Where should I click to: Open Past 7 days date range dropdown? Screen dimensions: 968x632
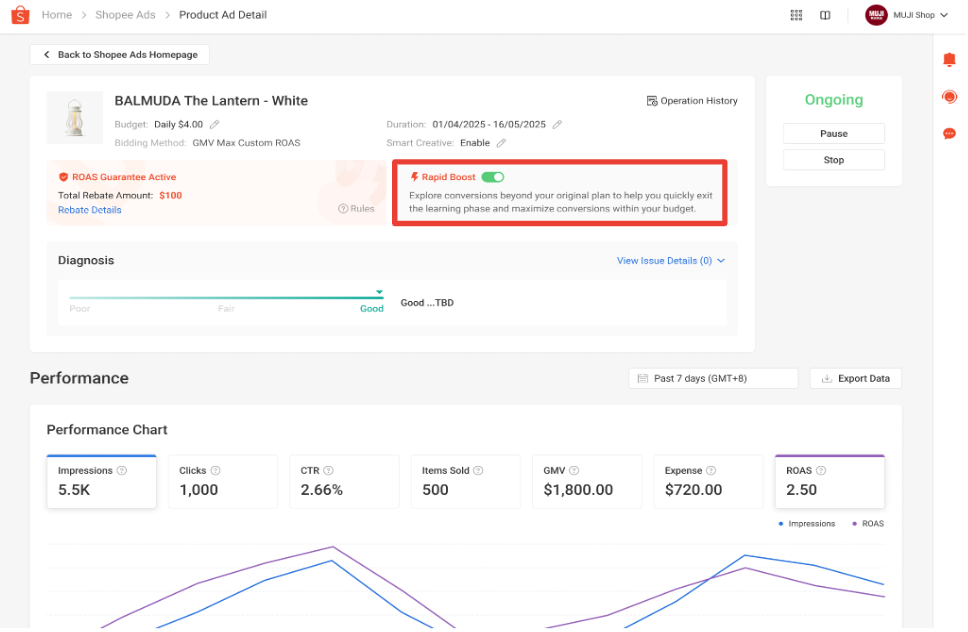(713, 378)
